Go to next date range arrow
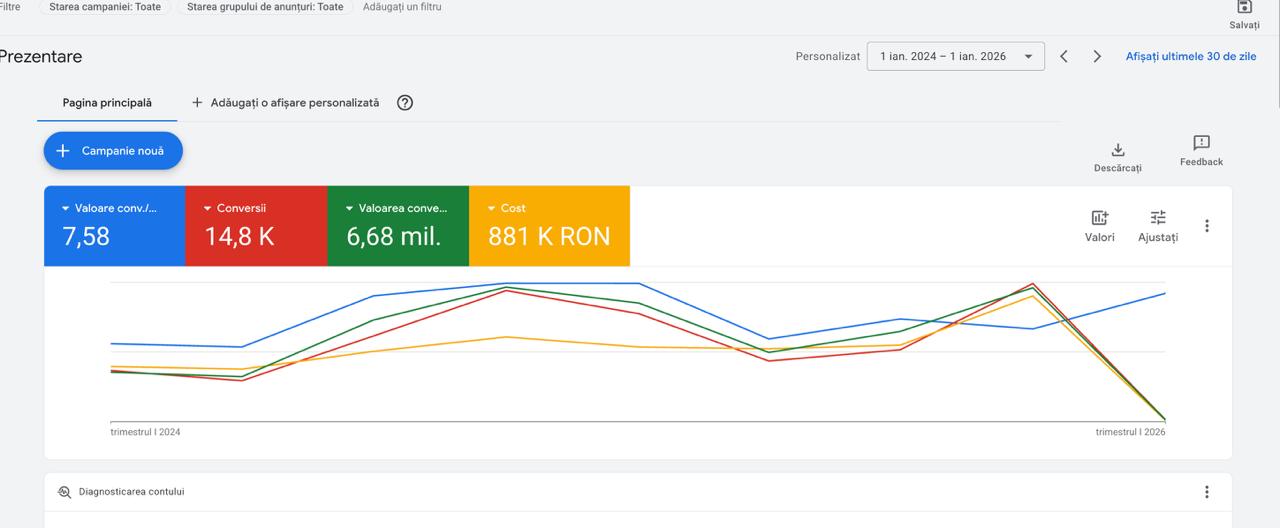1280x528 pixels. click(1097, 56)
